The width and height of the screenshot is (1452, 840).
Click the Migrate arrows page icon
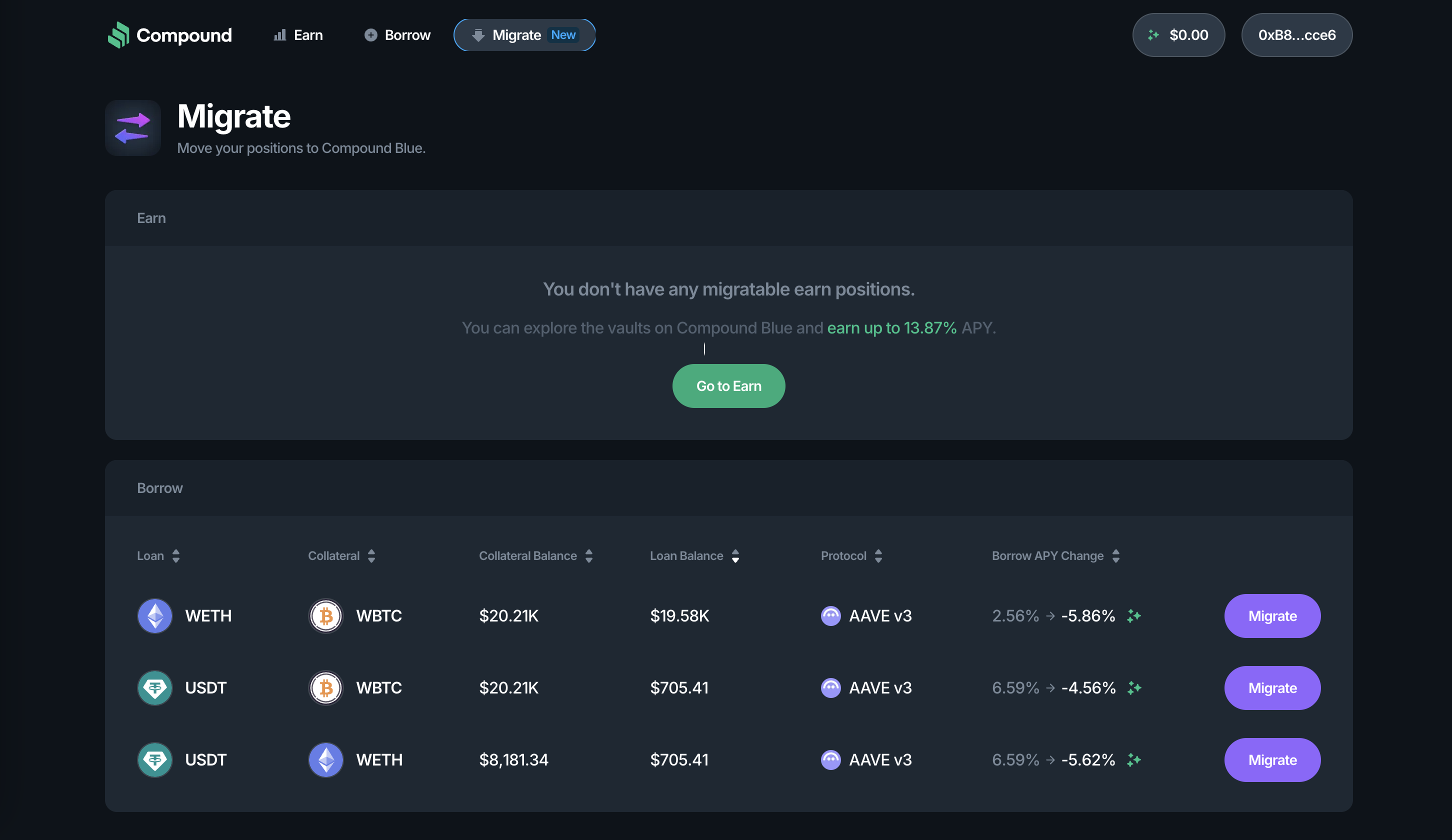tap(133, 128)
